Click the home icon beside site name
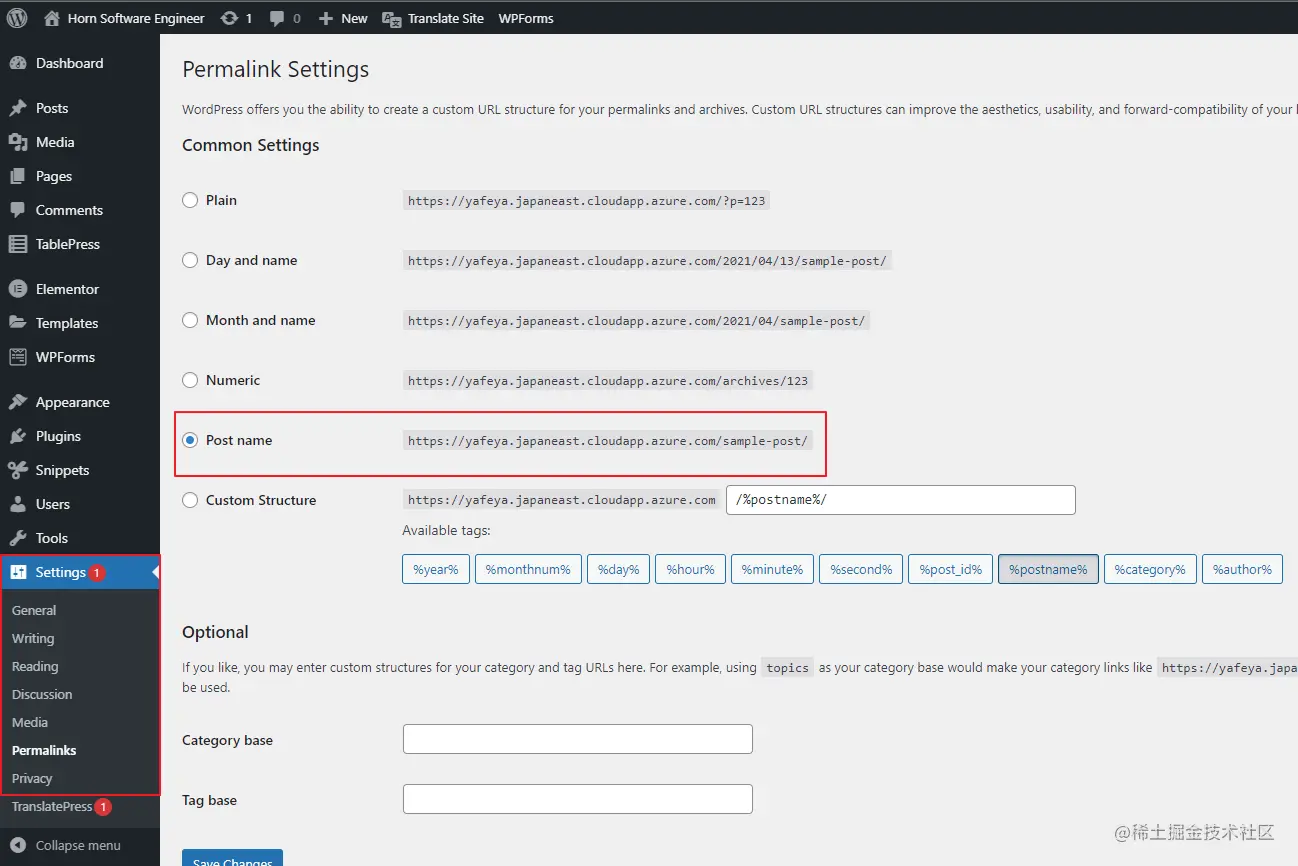This screenshot has width=1298, height=866. (x=52, y=18)
